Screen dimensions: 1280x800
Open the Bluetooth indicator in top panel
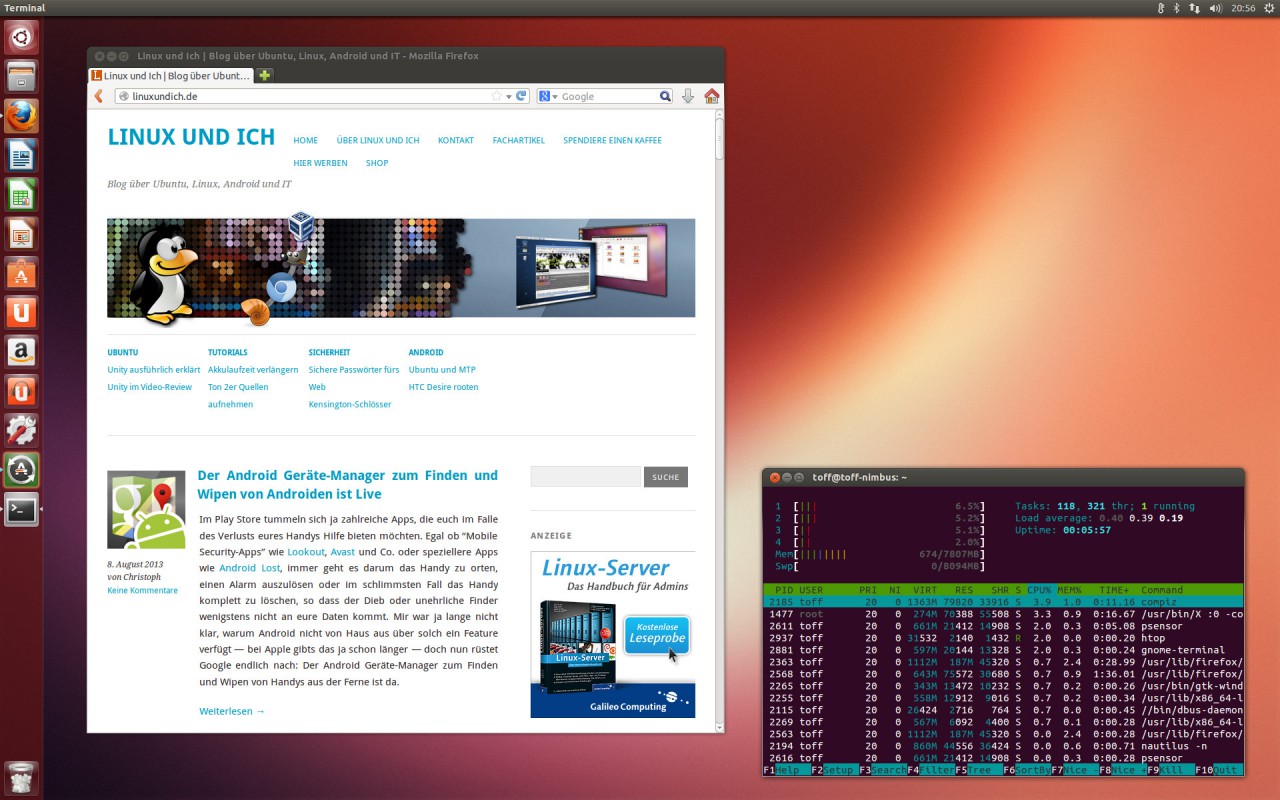click(x=1177, y=8)
